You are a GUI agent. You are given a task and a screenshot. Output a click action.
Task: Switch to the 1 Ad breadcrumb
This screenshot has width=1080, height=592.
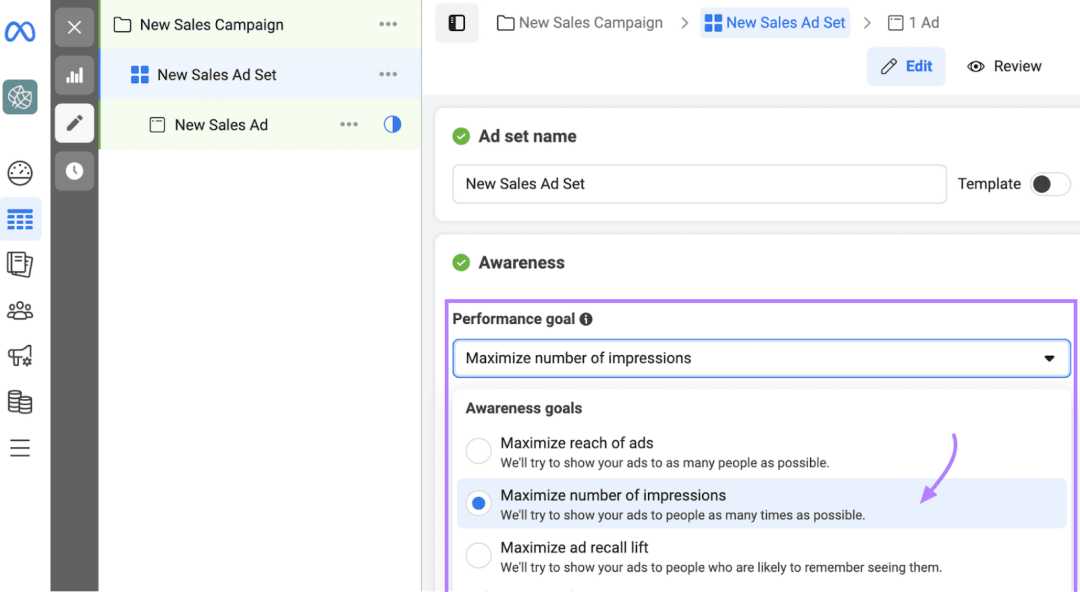coord(913,23)
